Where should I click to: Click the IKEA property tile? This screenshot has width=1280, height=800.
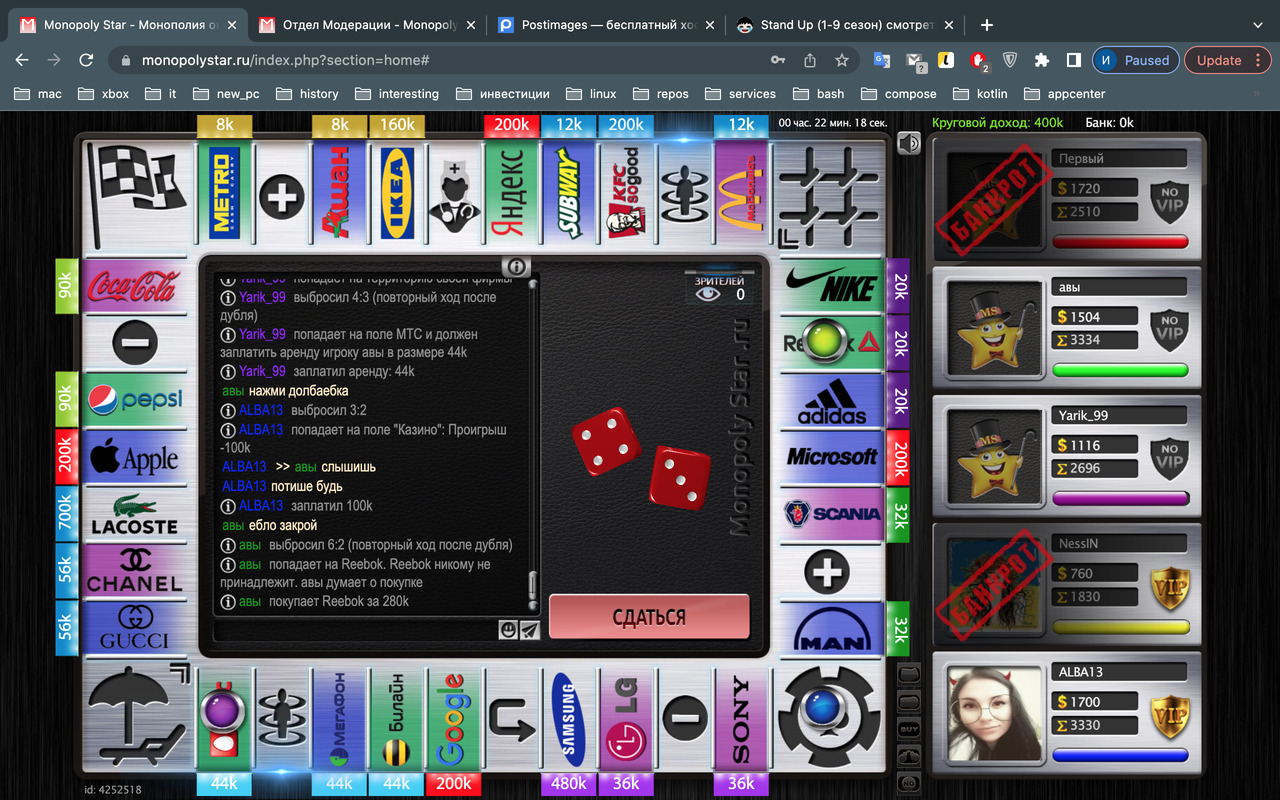pos(398,193)
